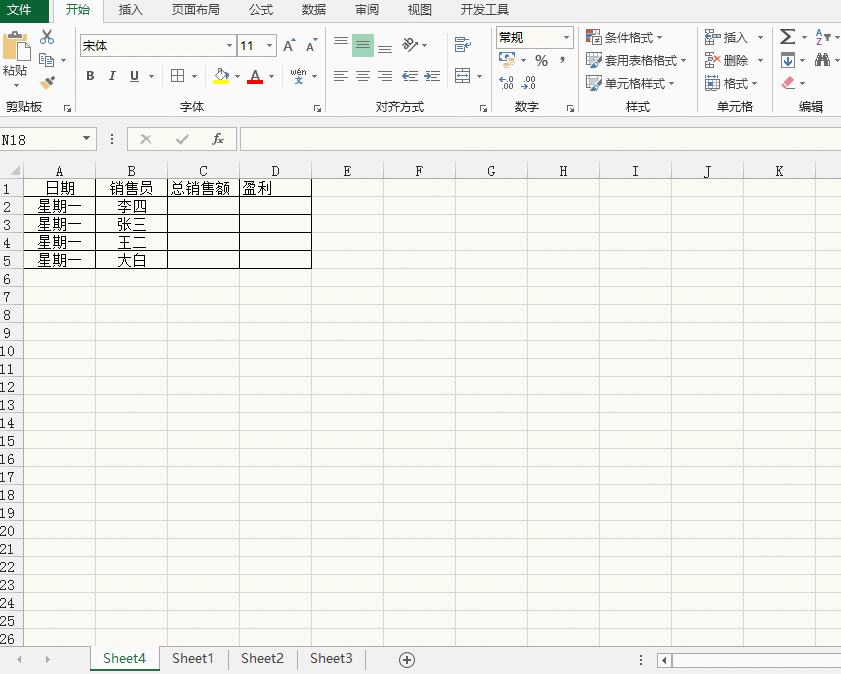Toggle bold formatting
Image resolution: width=841 pixels, height=674 pixels.
tap(90, 76)
